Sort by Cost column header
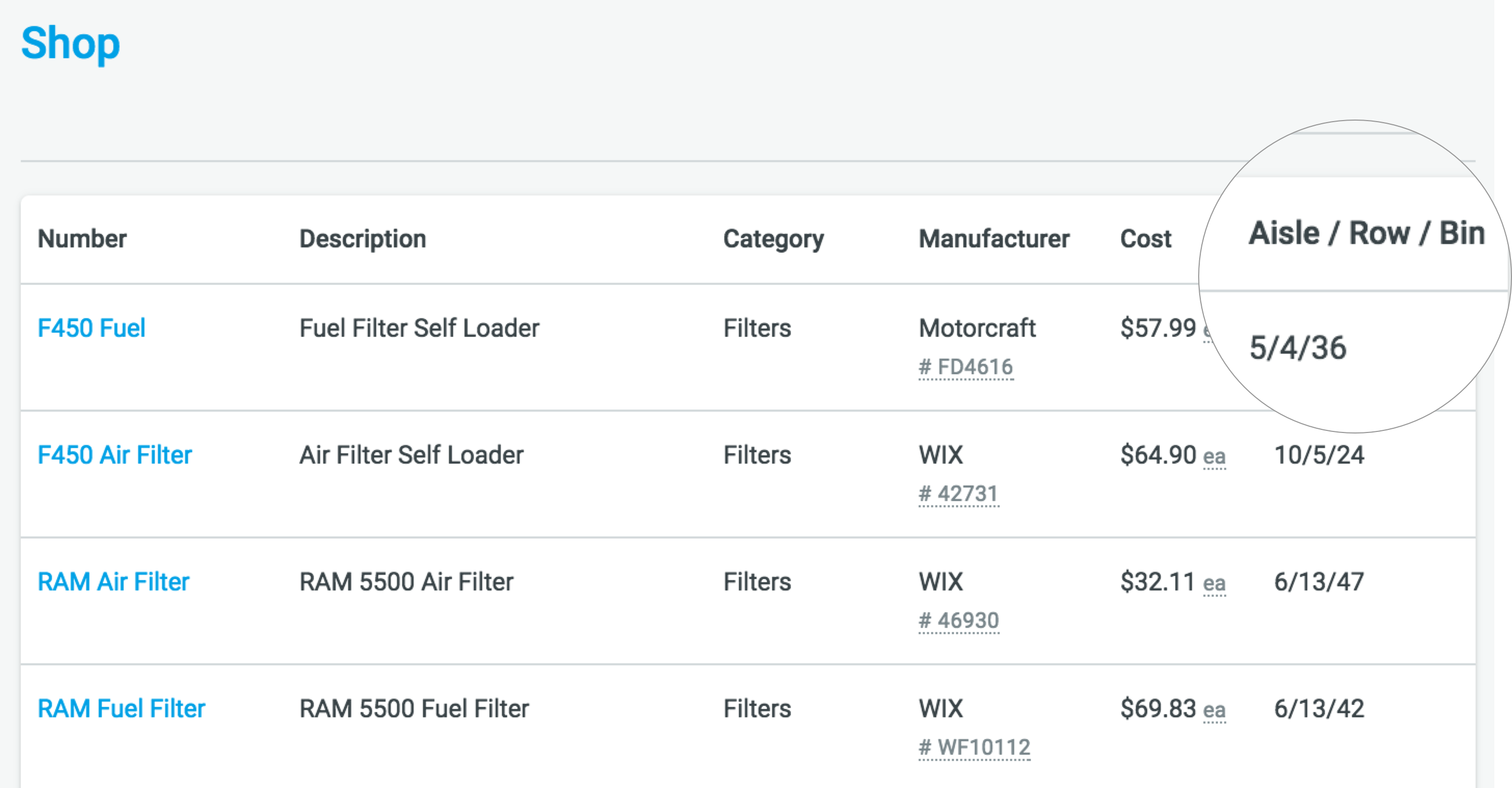 coord(1145,239)
